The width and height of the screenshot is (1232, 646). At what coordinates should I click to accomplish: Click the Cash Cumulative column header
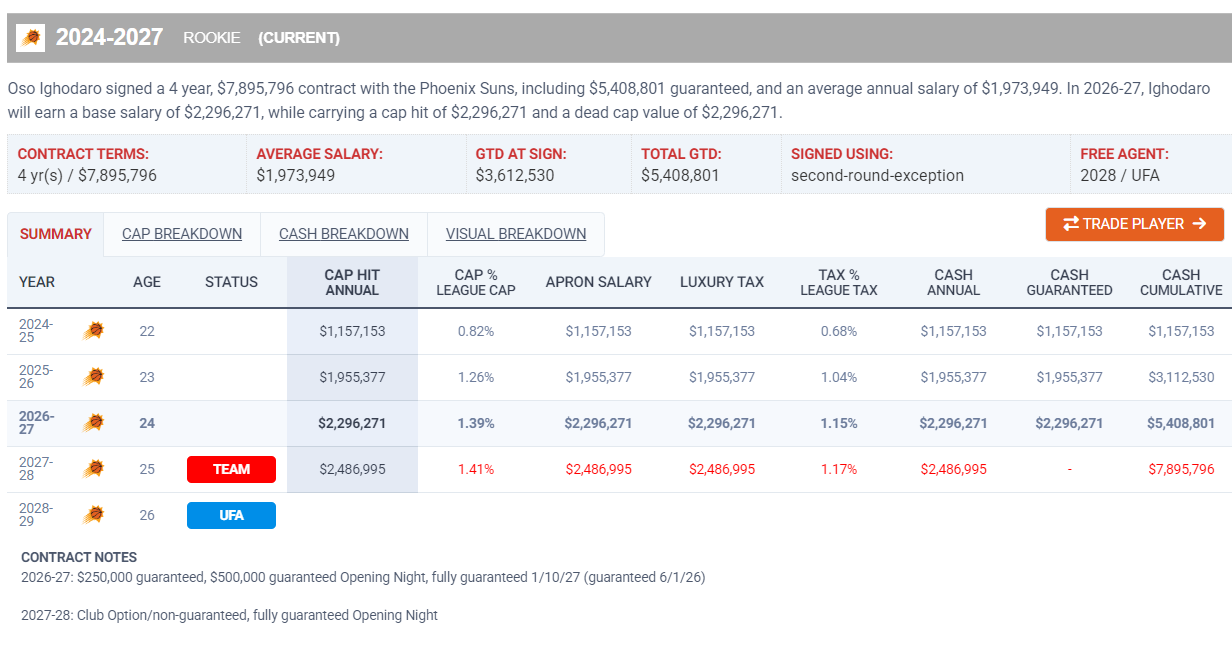tap(1181, 282)
